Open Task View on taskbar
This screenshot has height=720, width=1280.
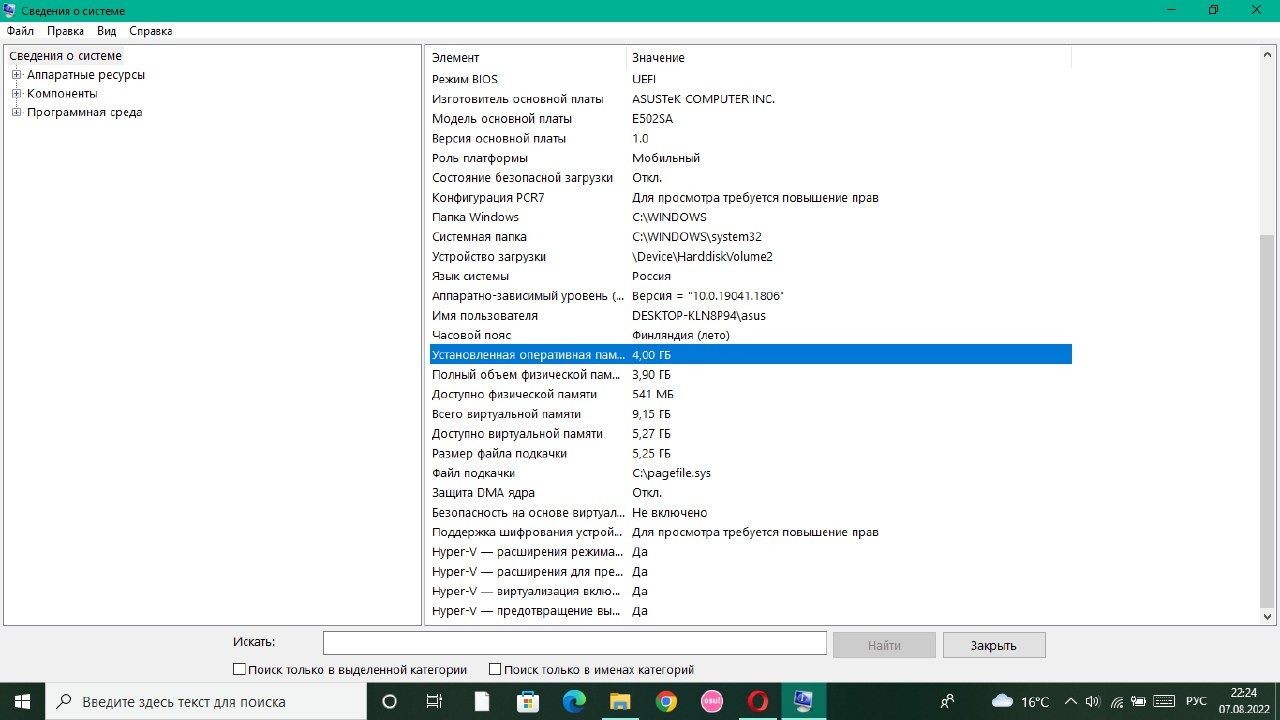[434, 701]
